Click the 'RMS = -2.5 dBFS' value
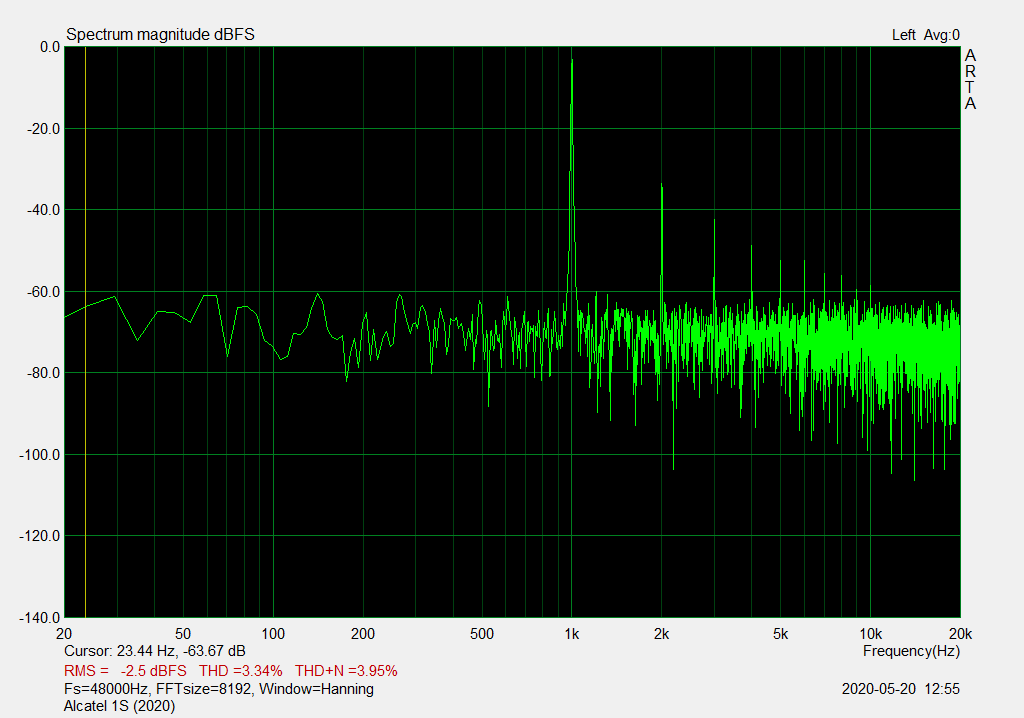The height and width of the screenshot is (718, 1024). tap(125, 671)
